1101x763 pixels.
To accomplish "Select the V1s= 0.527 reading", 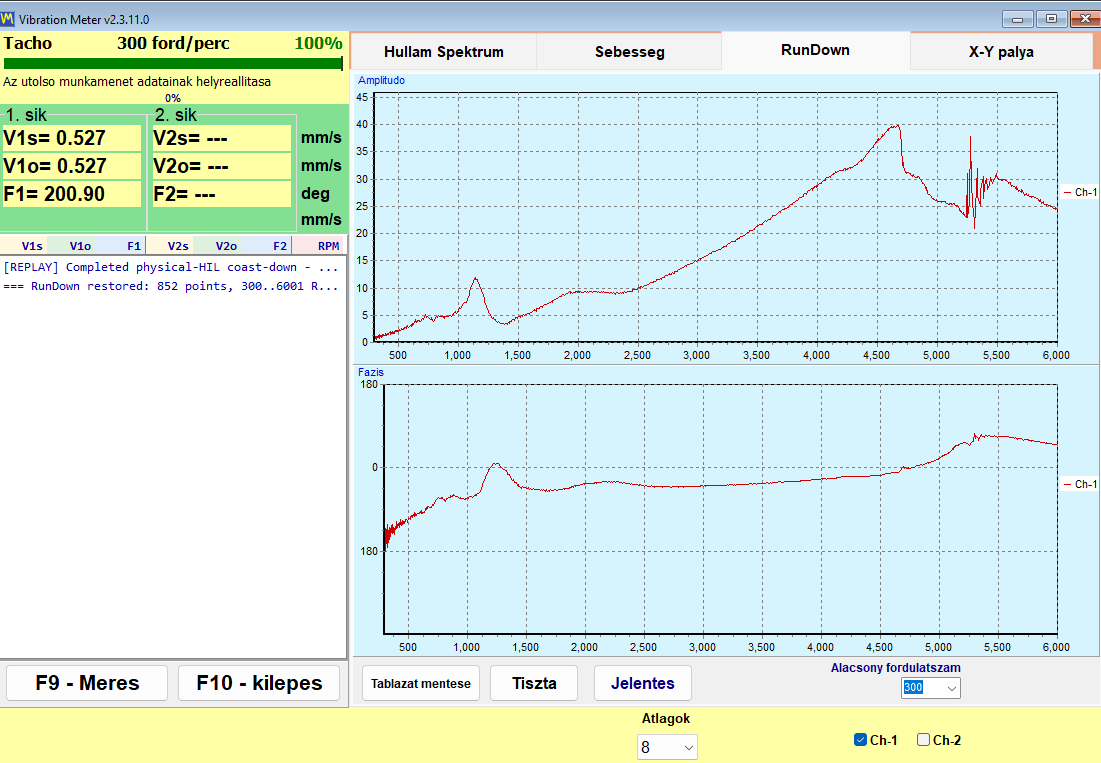I will coord(72,138).
